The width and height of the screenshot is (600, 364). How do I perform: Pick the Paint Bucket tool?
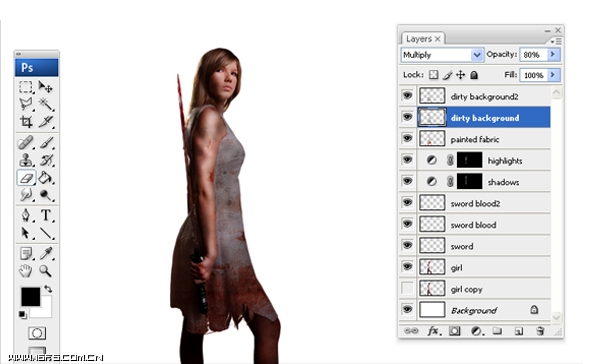tap(46, 178)
